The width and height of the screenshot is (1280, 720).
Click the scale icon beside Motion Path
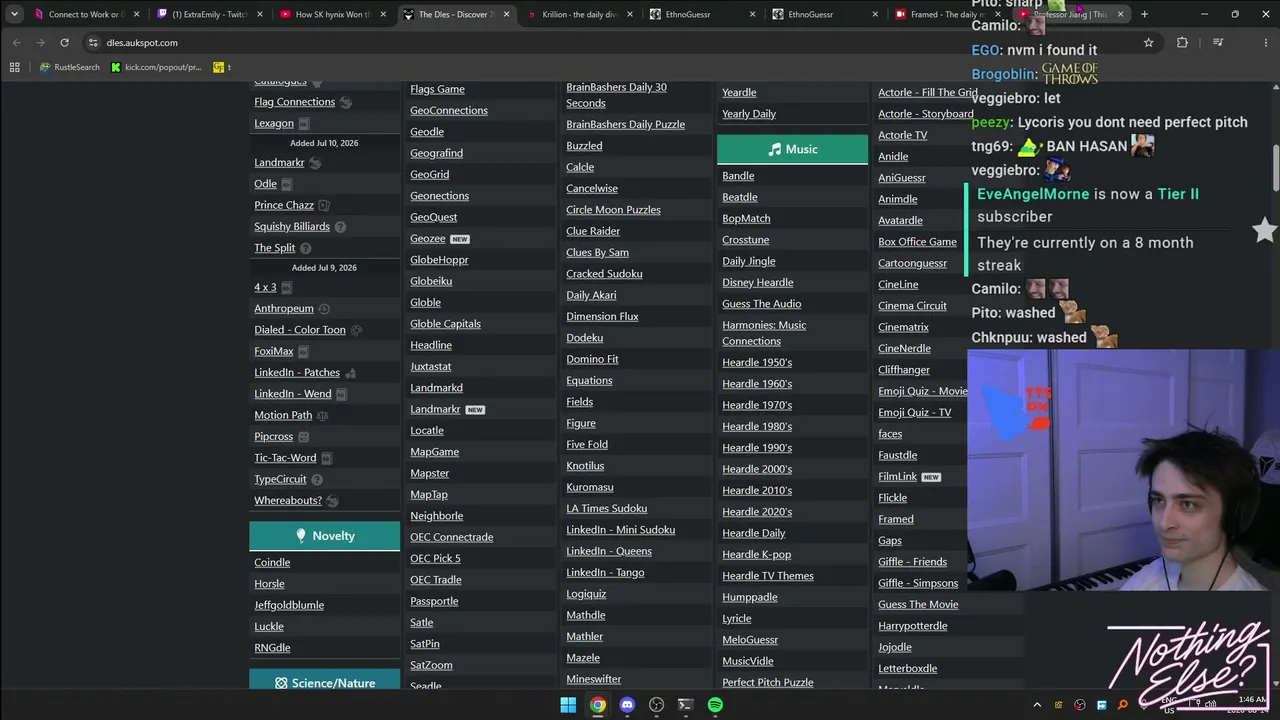(322, 416)
